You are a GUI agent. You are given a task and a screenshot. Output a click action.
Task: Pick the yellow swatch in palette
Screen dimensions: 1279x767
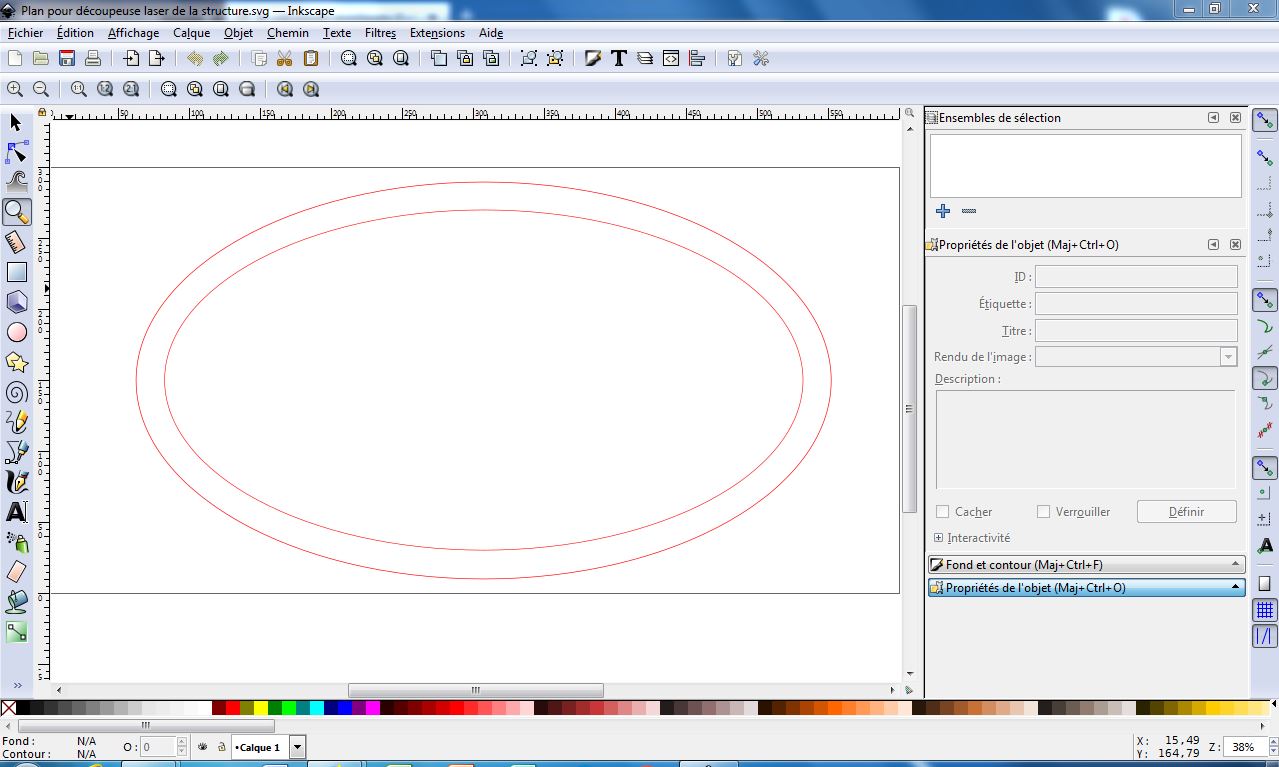[x=261, y=708]
